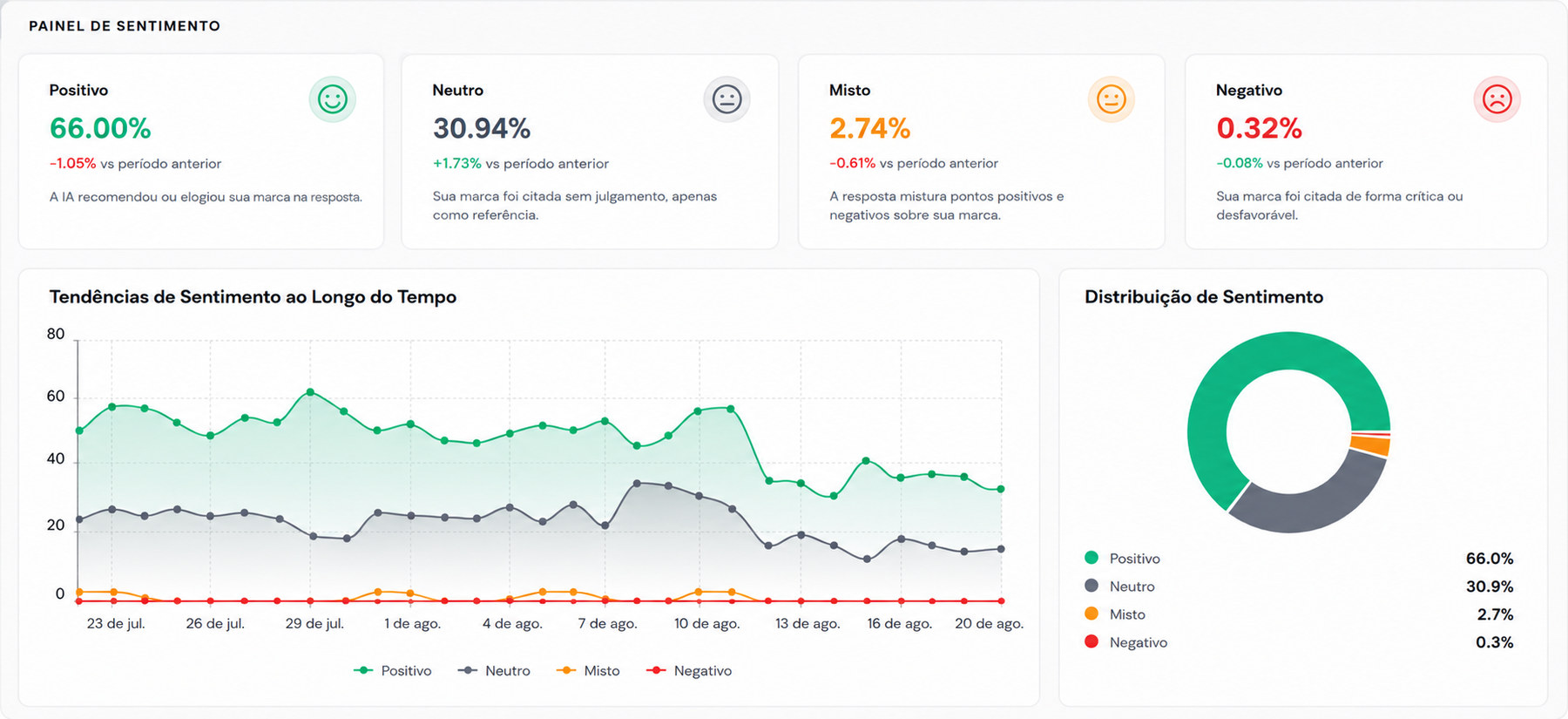The width and height of the screenshot is (1568, 719).
Task: Toggle Positivo series in chart legend
Action: [x=393, y=670]
